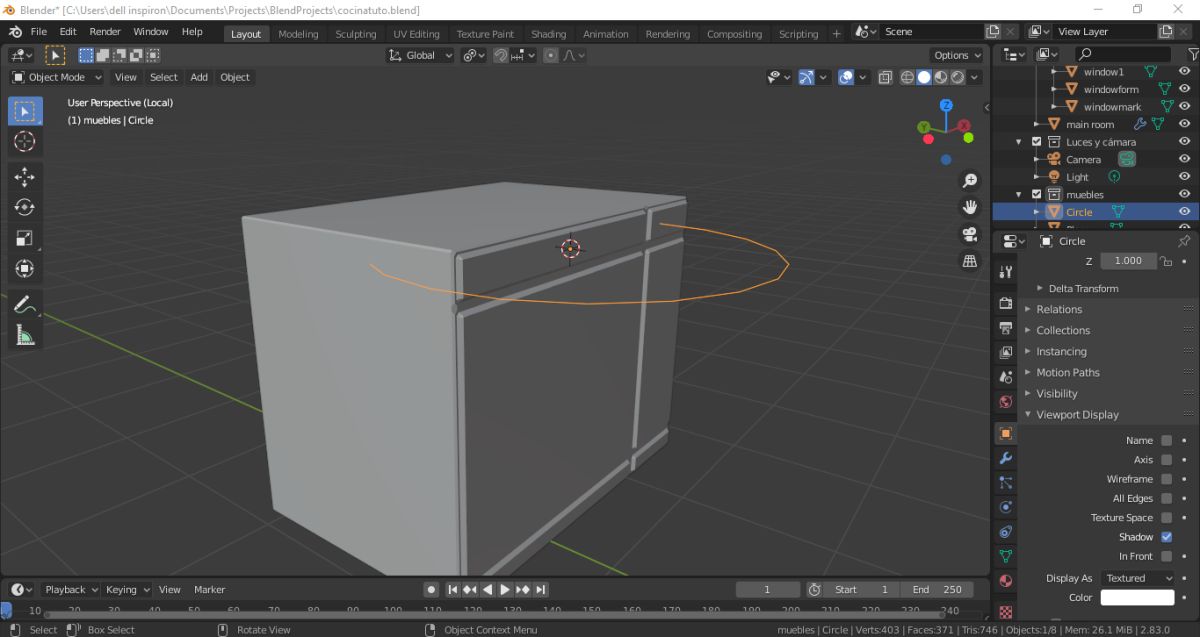The width and height of the screenshot is (1200, 637).
Task: Expand the Motion Paths panel
Action: click(x=1067, y=372)
